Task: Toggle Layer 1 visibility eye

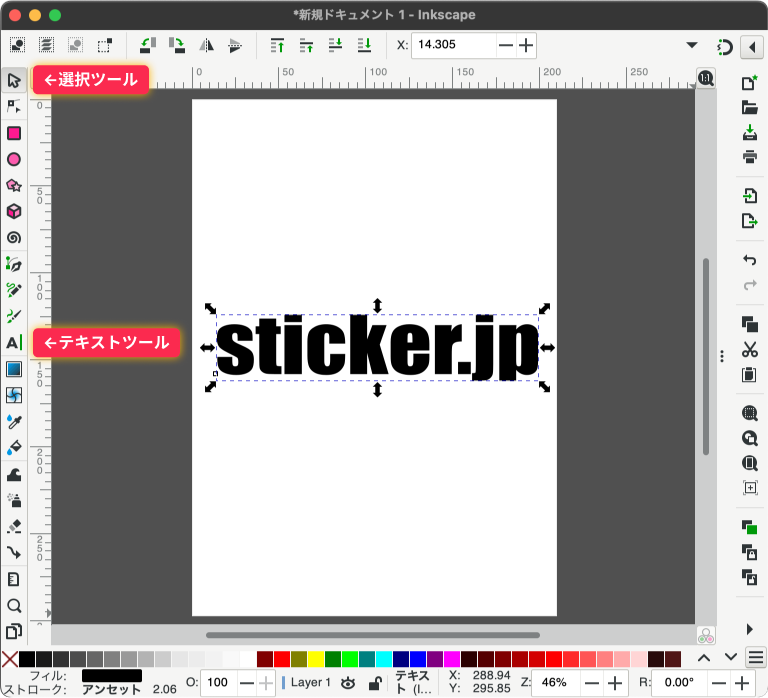Action: pos(348,683)
